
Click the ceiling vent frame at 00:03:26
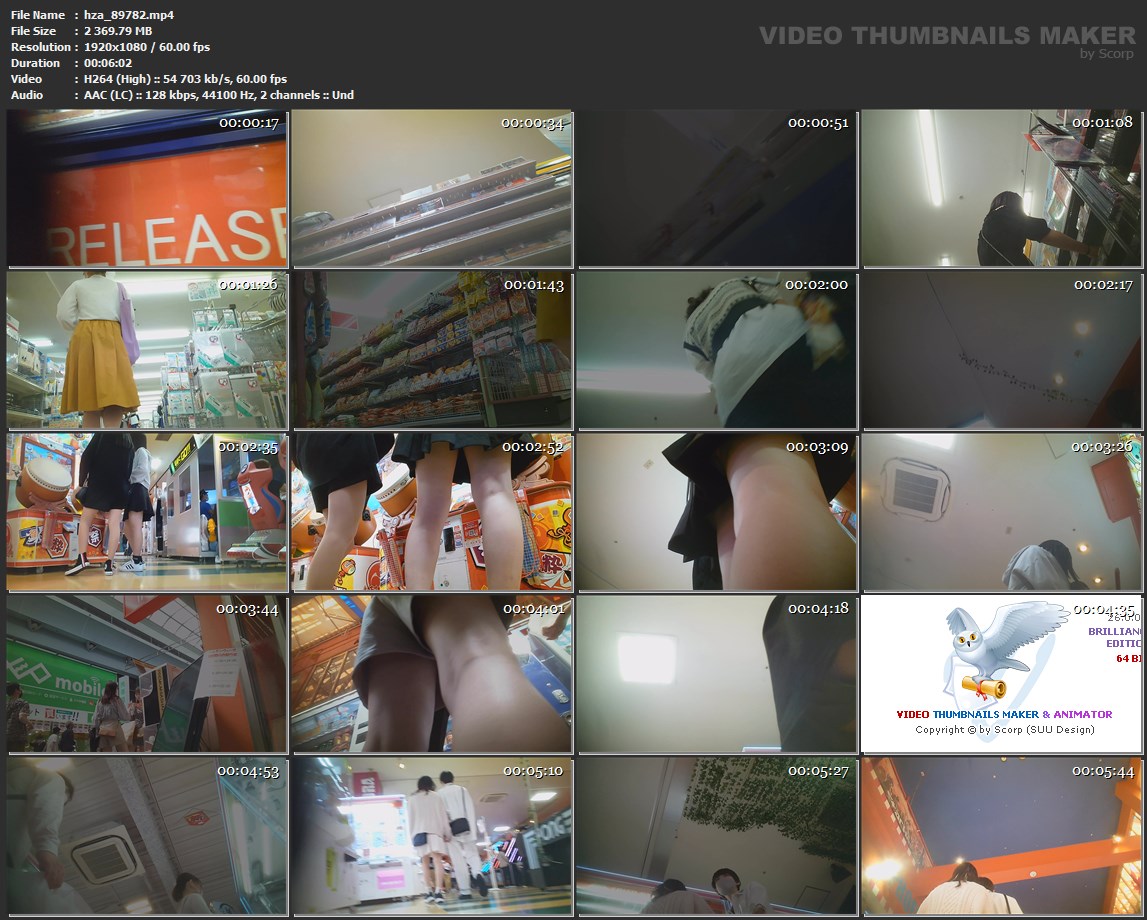pos(1001,512)
